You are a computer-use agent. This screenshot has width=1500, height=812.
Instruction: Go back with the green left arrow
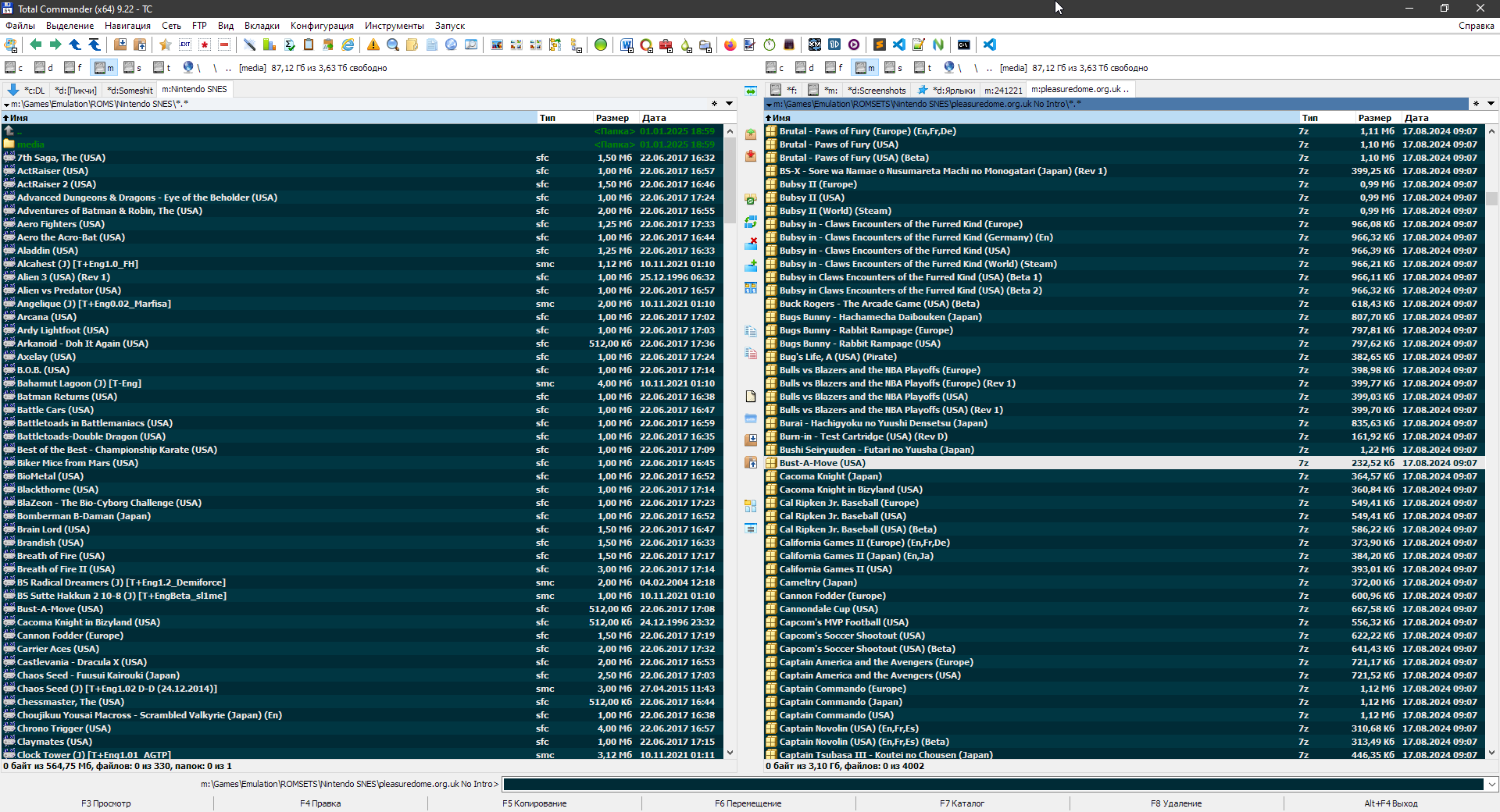[35, 45]
